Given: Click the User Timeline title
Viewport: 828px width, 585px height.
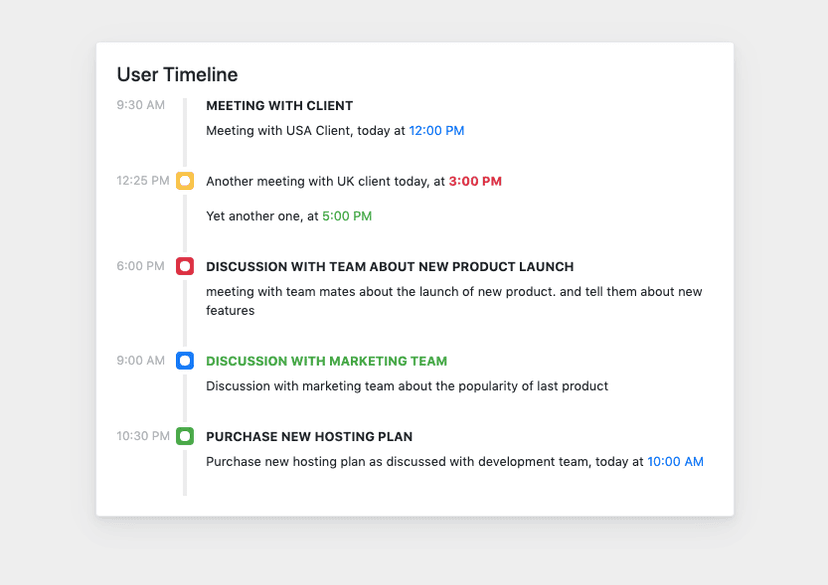Looking at the screenshot, I should tap(177, 74).
